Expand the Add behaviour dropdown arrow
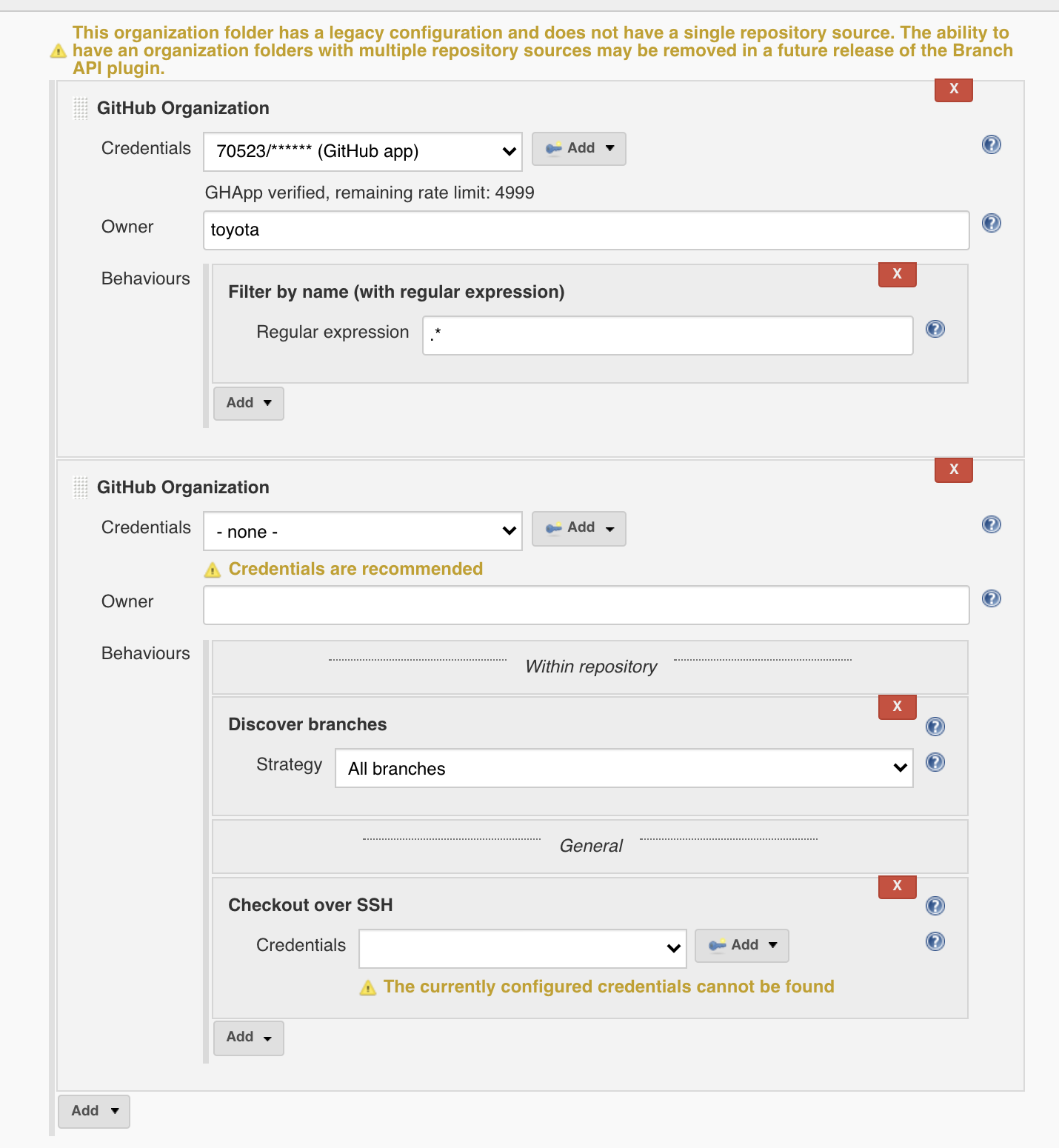Screen dimensions: 1059x1148 [x=265, y=403]
